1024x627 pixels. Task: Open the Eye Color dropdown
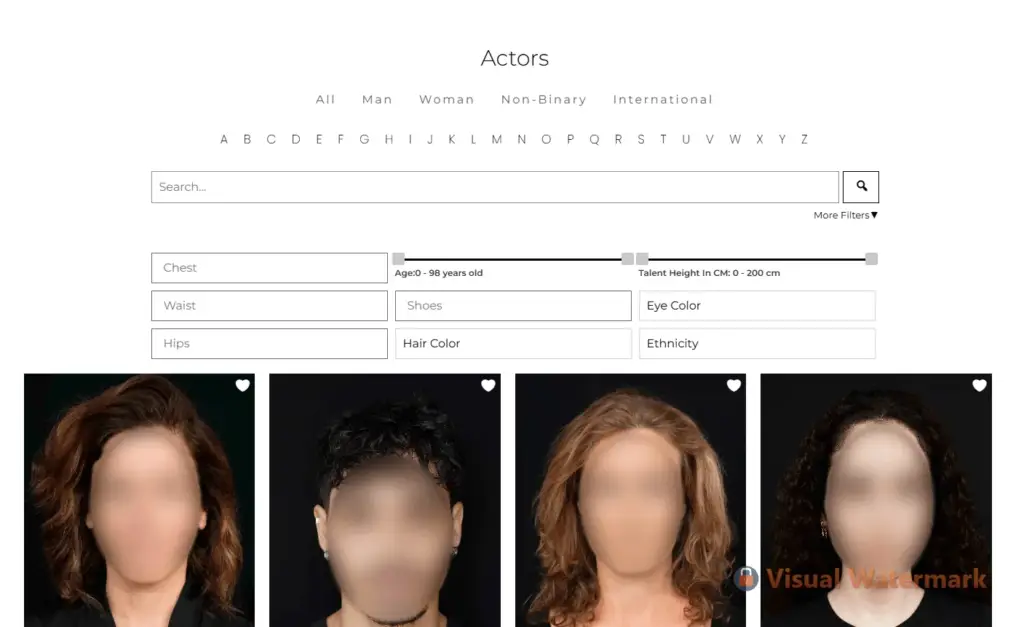click(757, 306)
